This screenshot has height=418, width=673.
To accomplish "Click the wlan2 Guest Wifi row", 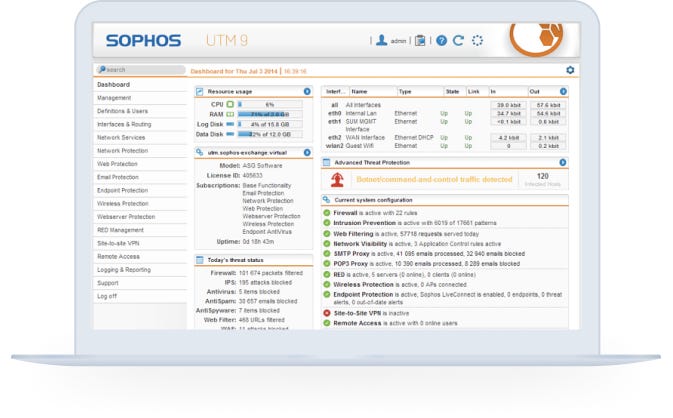I will (445, 146).
